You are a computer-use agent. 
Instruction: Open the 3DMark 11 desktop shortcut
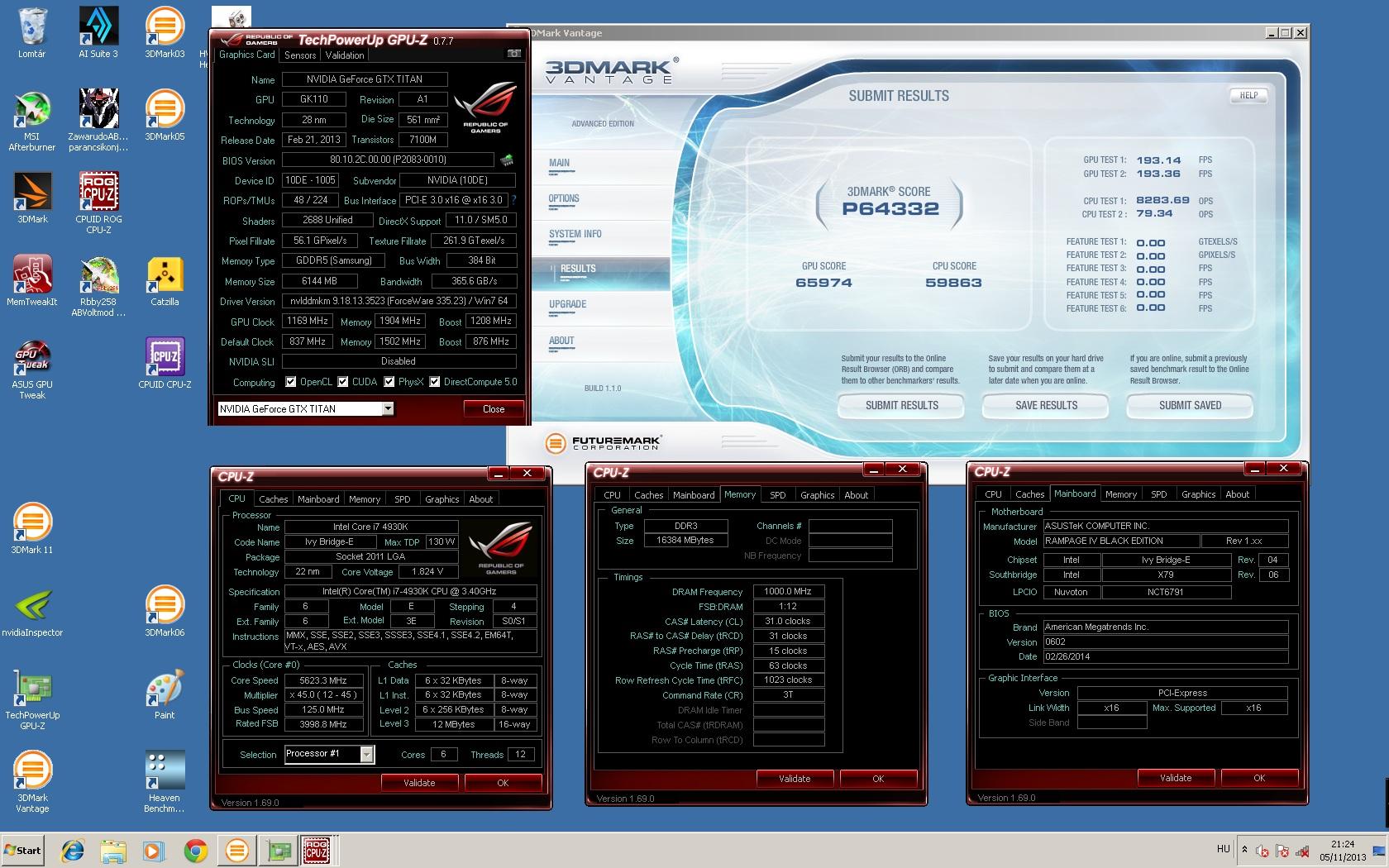point(32,529)
